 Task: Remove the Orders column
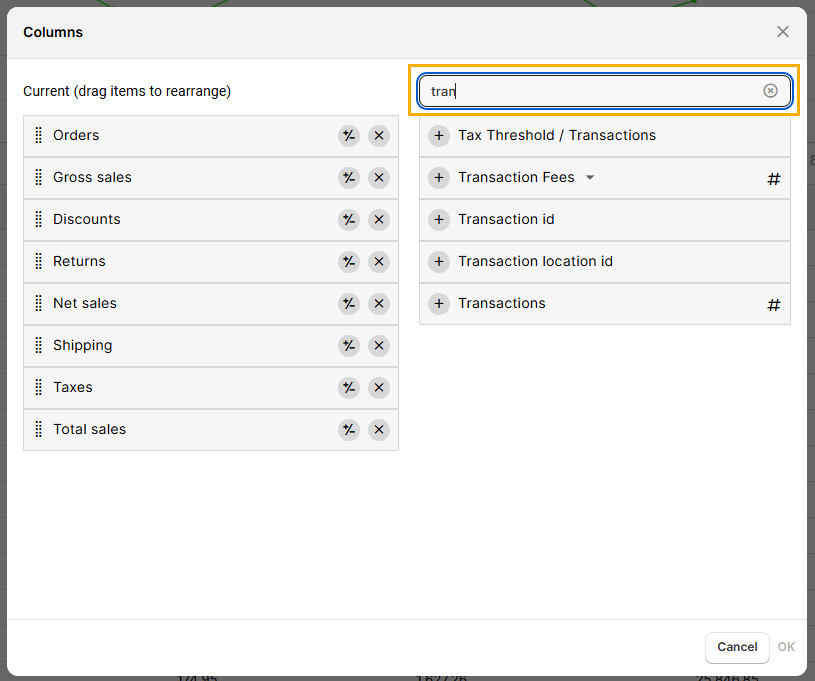(x=378, y=136)
